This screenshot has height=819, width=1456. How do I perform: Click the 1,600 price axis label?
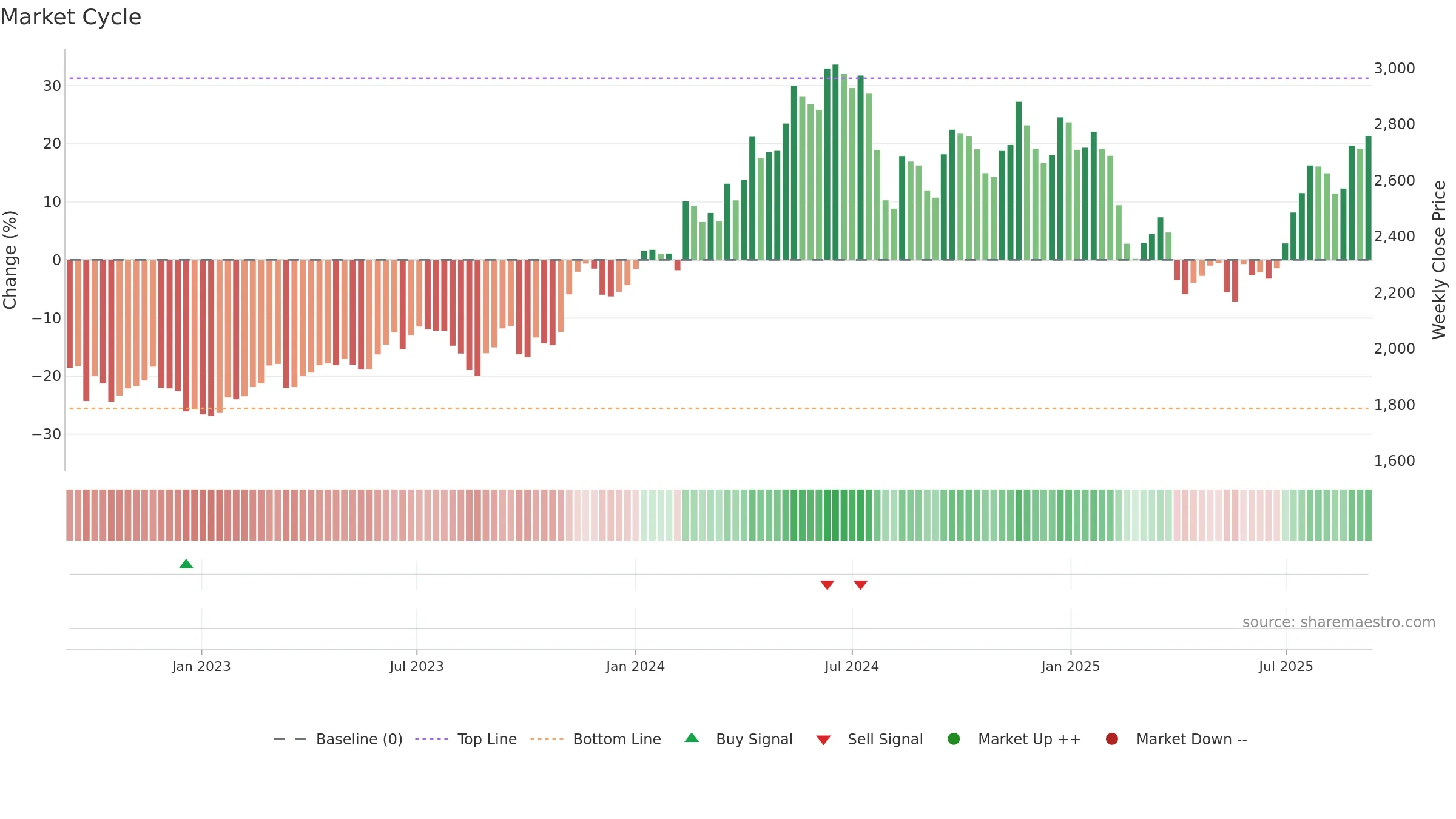coord(1395,461)
